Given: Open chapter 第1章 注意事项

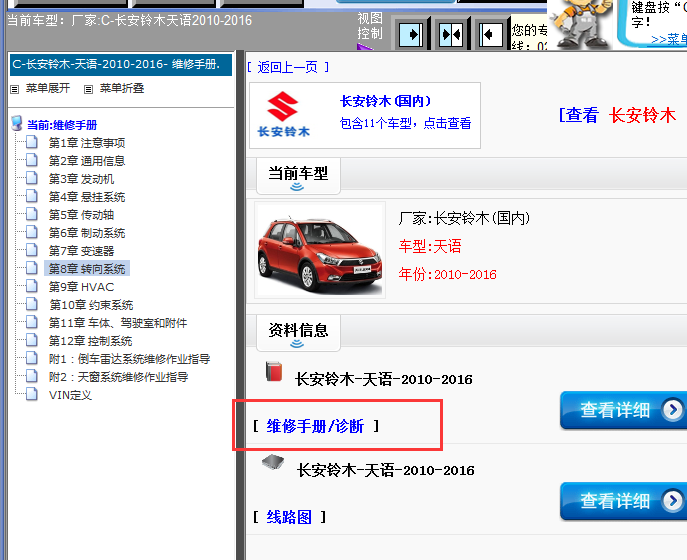Looking at the screenshot, I should (x=87, y=143).
